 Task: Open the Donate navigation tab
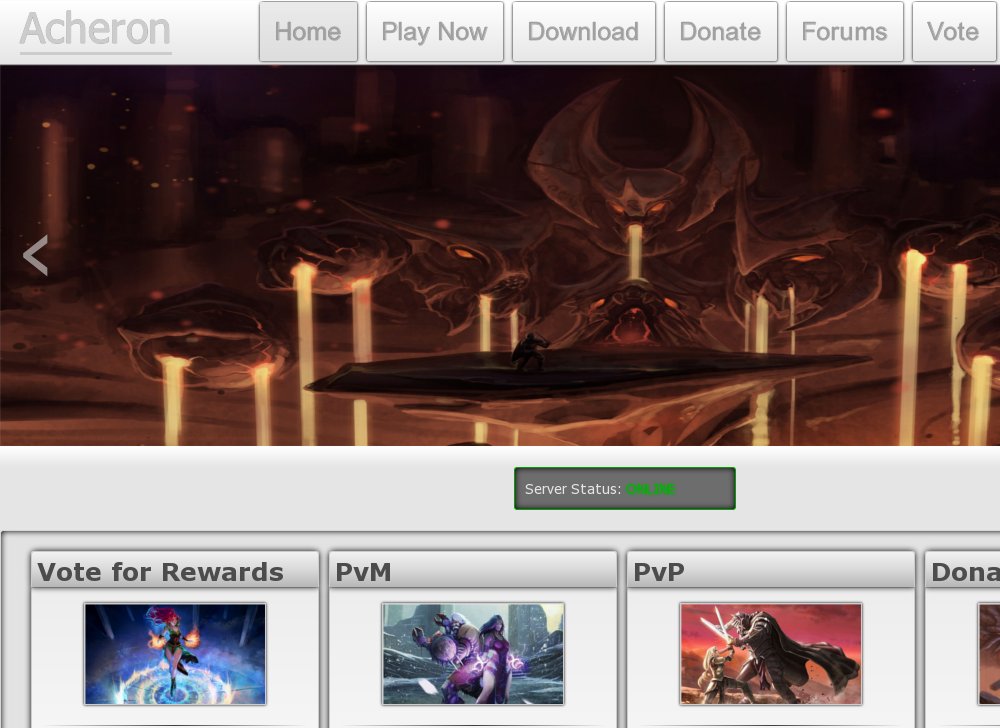click(x=720, y=32)
